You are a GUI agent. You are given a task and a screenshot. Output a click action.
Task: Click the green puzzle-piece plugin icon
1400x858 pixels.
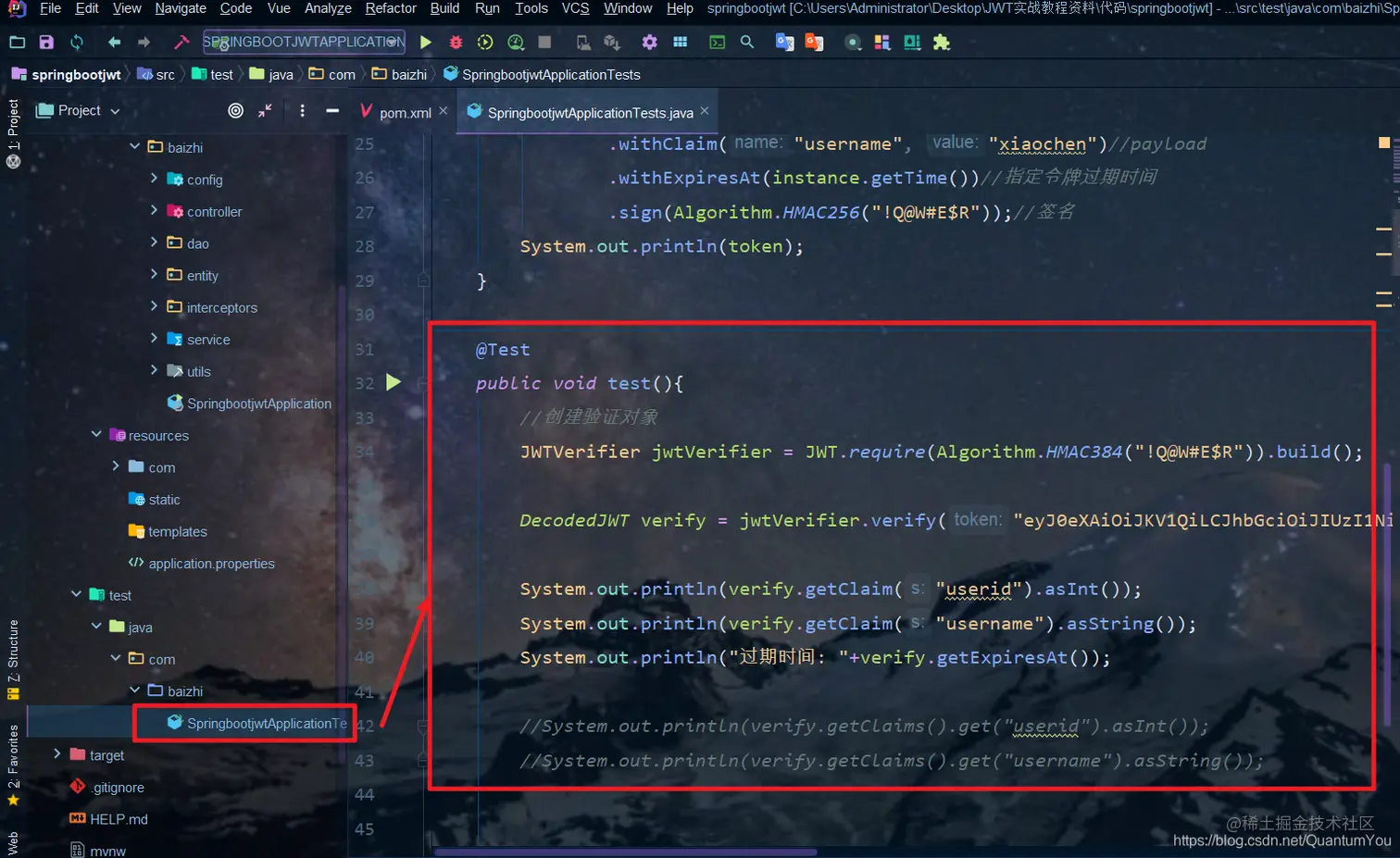(x=942, y=43)
